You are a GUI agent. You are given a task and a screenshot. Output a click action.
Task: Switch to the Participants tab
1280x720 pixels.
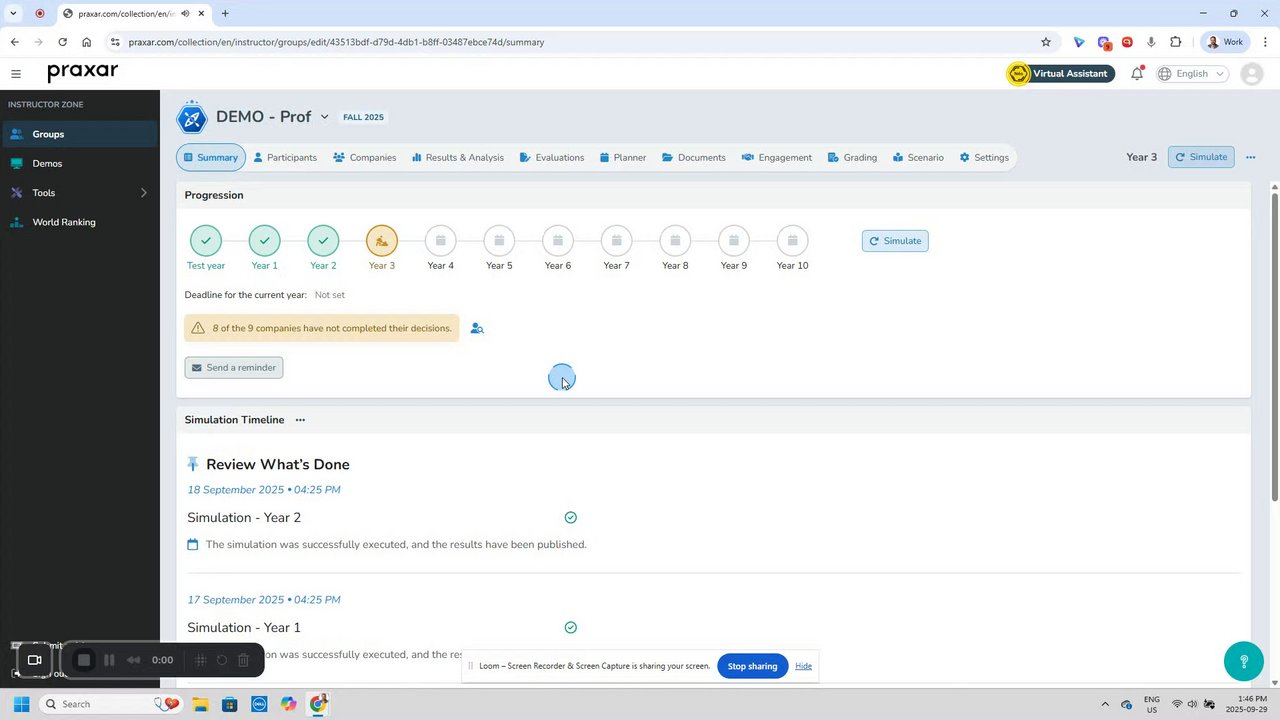[285, 157]
